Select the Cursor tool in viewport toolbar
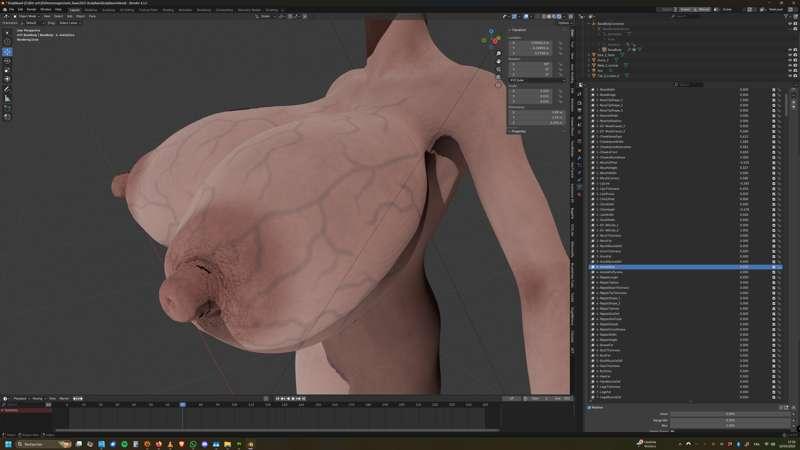 [x=7, y=42]
